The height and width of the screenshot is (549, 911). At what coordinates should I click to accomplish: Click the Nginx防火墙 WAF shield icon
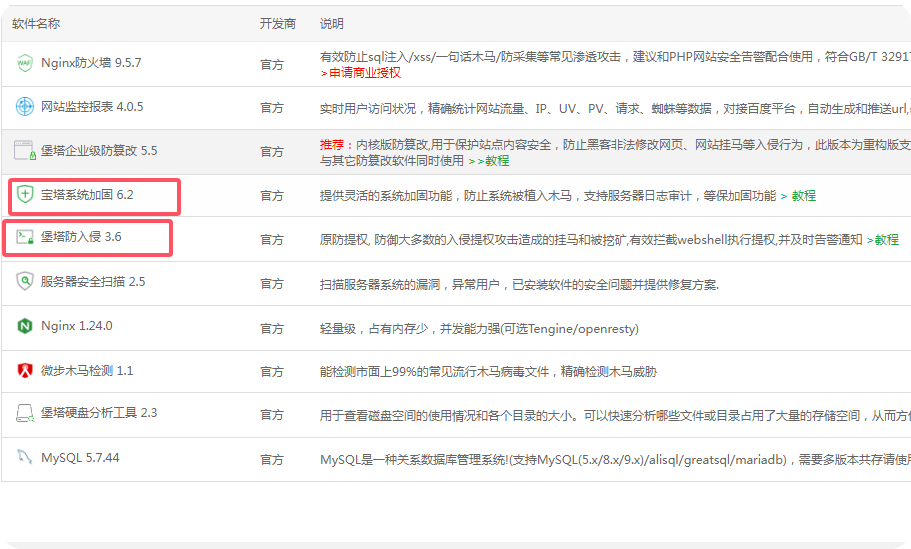click(24, 63)
